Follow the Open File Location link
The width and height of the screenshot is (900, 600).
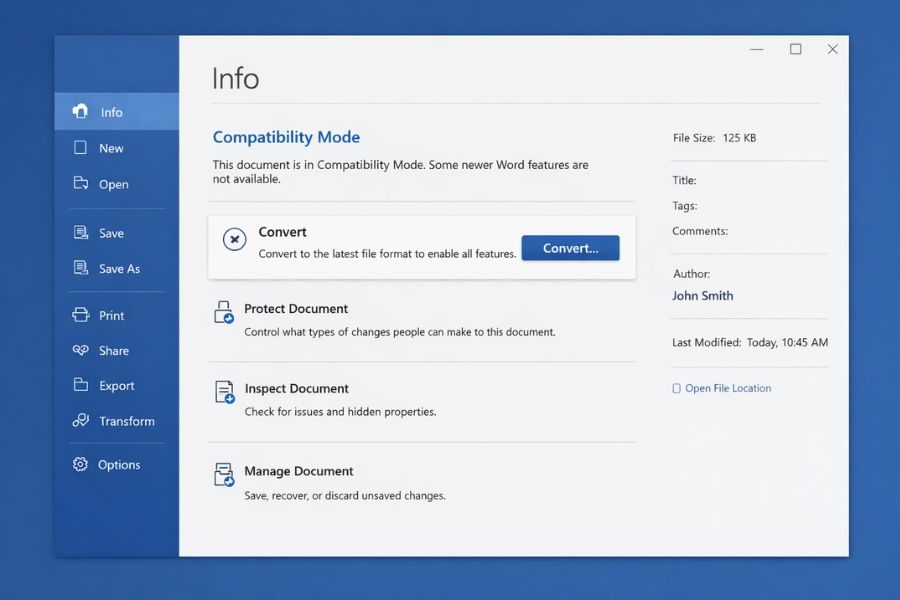pos(727,388)
